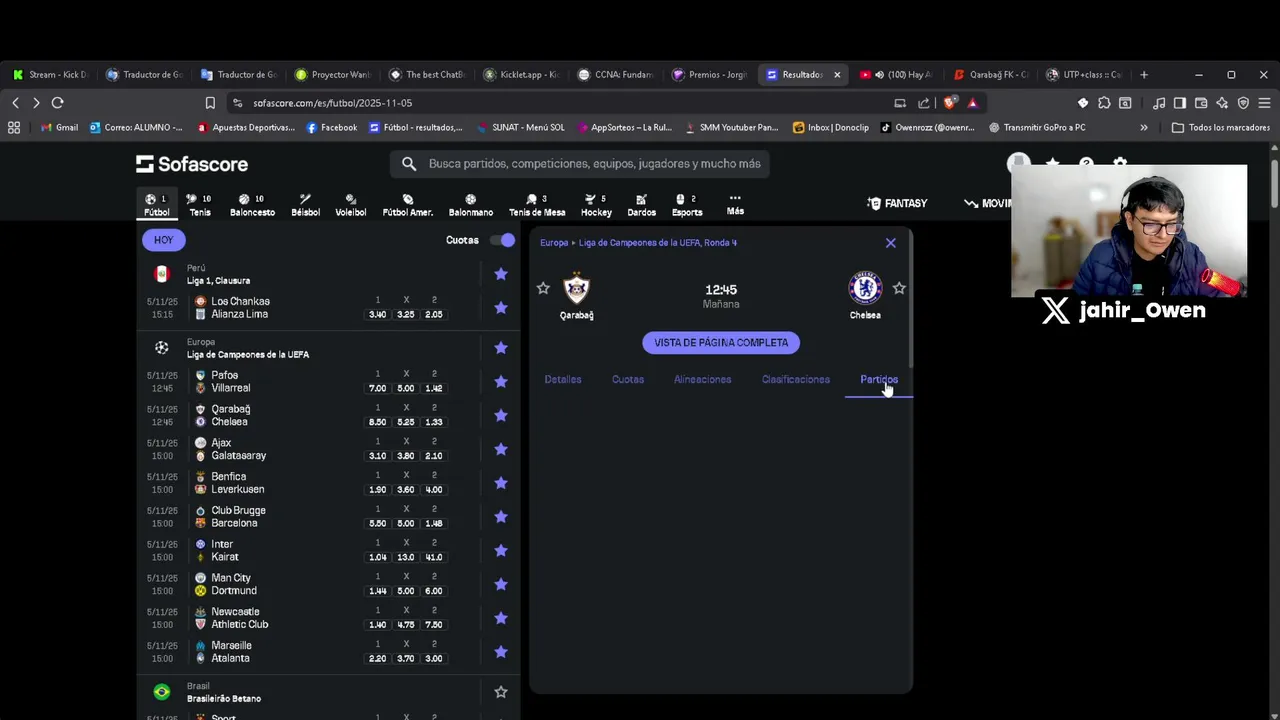The height and width of the screenshot is (720, 1280).
Task: Open a new browser tab
Action: pos(1144,75)
